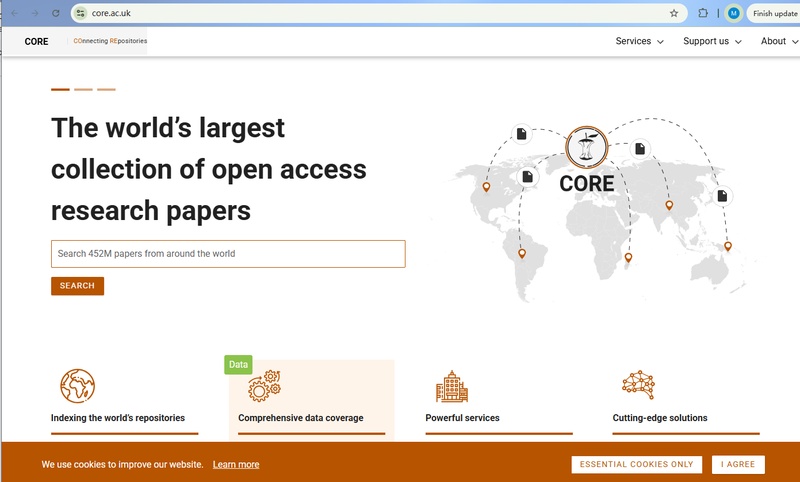Click the Learn more cookies link

point(236,465)
